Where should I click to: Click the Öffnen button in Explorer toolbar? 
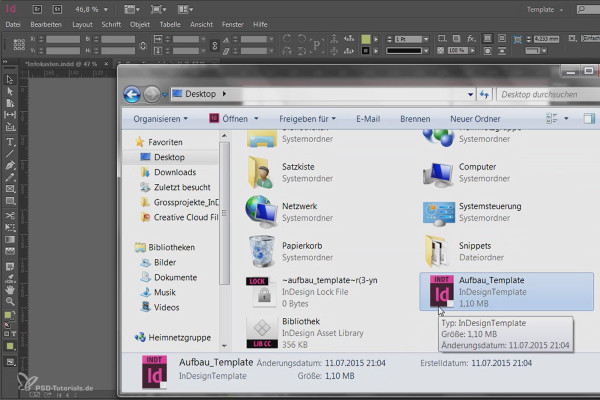[x=229, y=119]
